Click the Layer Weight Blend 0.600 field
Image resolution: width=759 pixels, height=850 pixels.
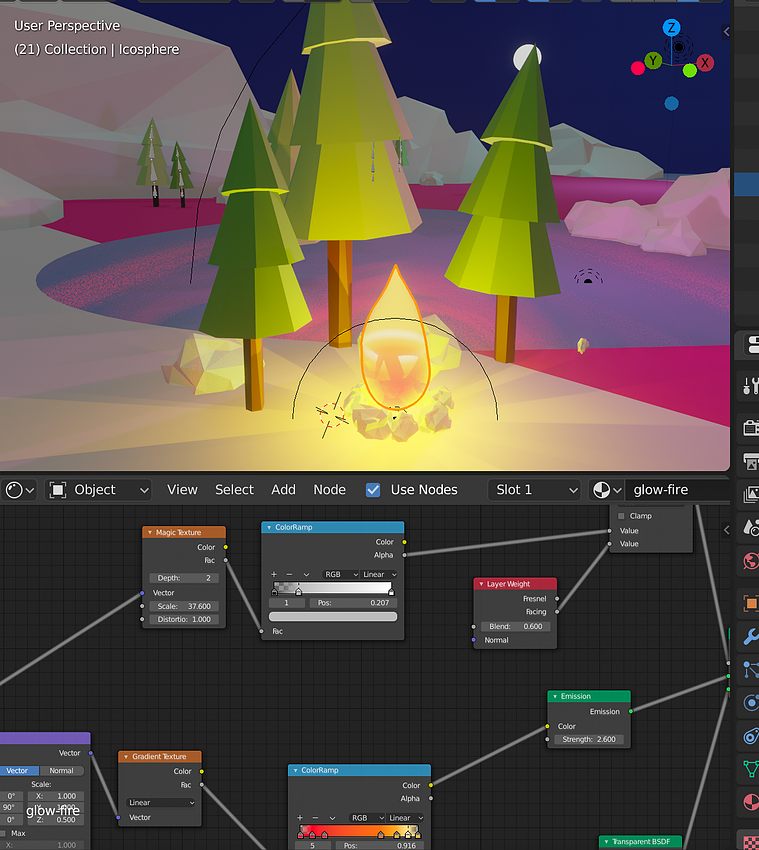(x=515, y=626)
